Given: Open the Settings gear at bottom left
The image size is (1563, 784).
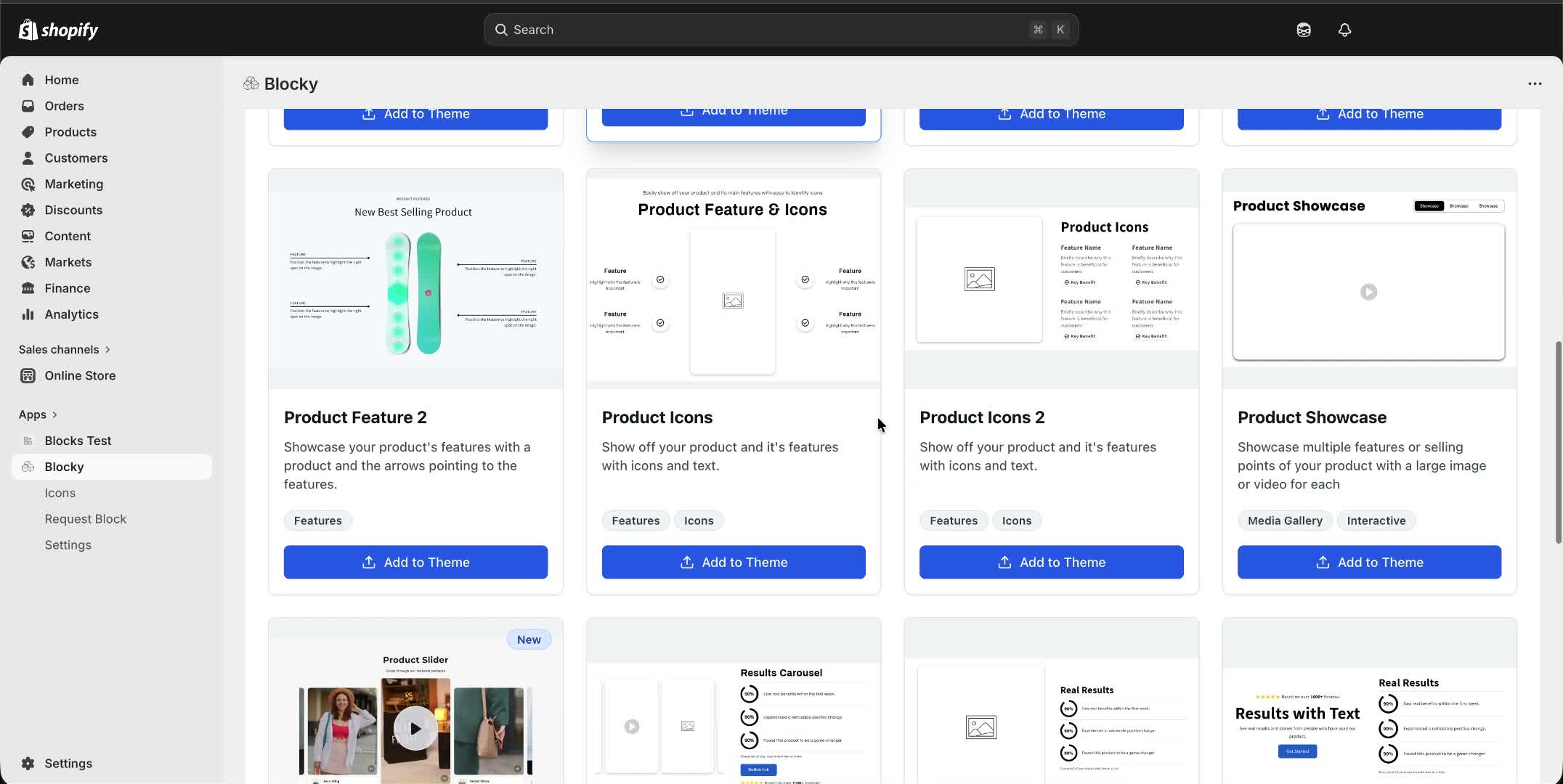Looking at the screenshot, I should (28, 763).
